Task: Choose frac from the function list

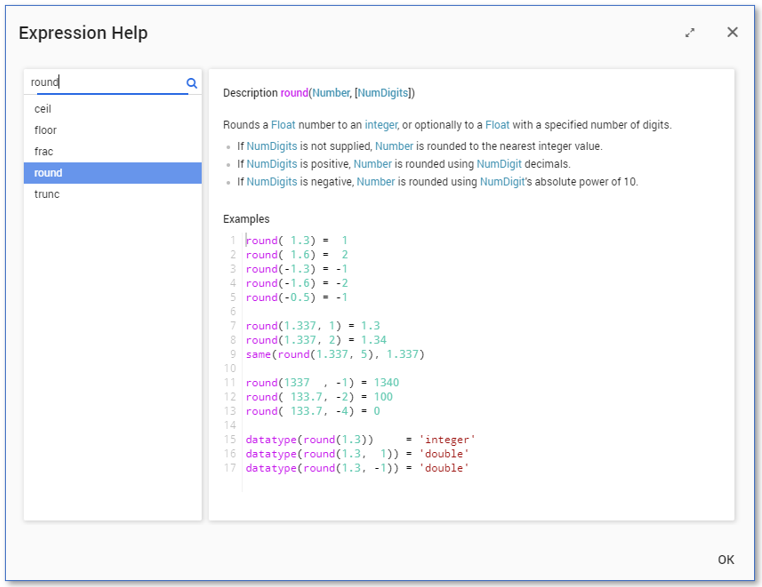Action: 44,151
